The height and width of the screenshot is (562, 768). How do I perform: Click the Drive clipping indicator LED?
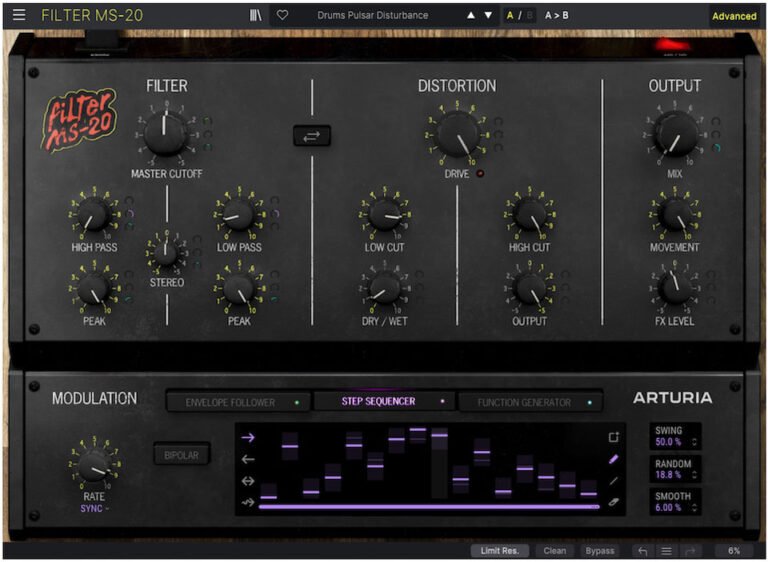(480, 173)
